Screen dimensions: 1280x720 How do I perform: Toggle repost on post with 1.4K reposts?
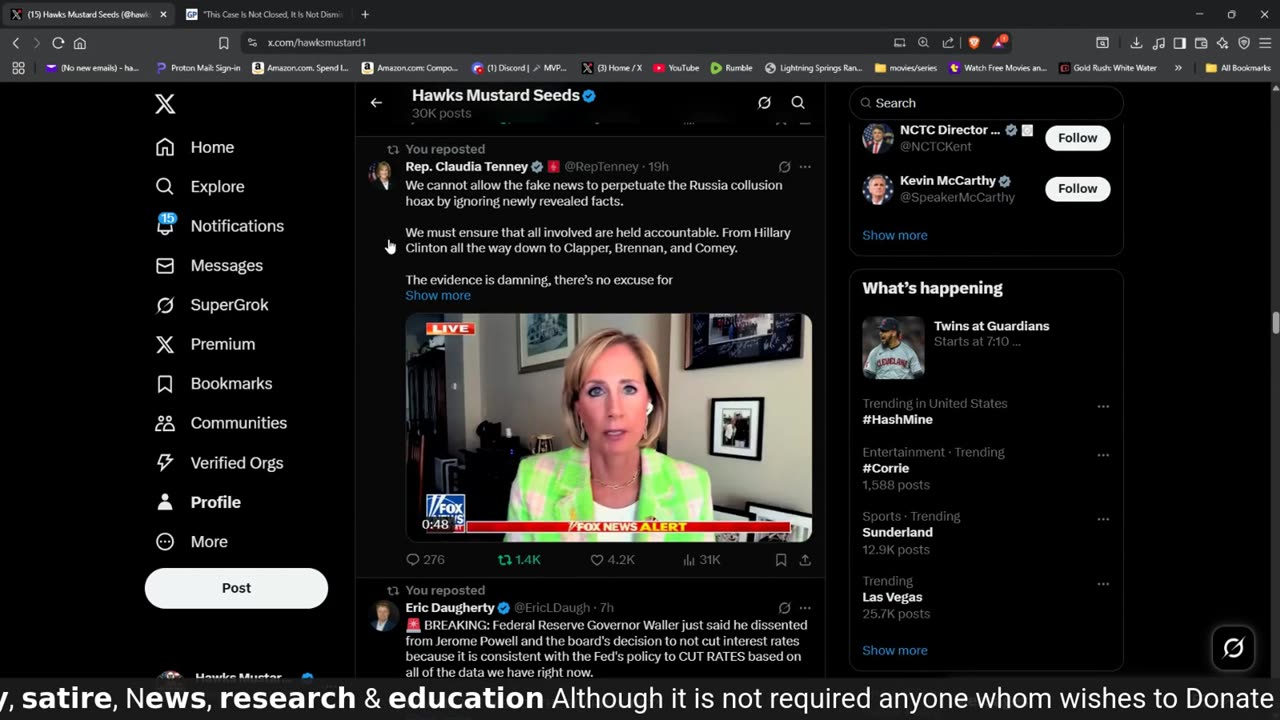(x=519, y=560)
